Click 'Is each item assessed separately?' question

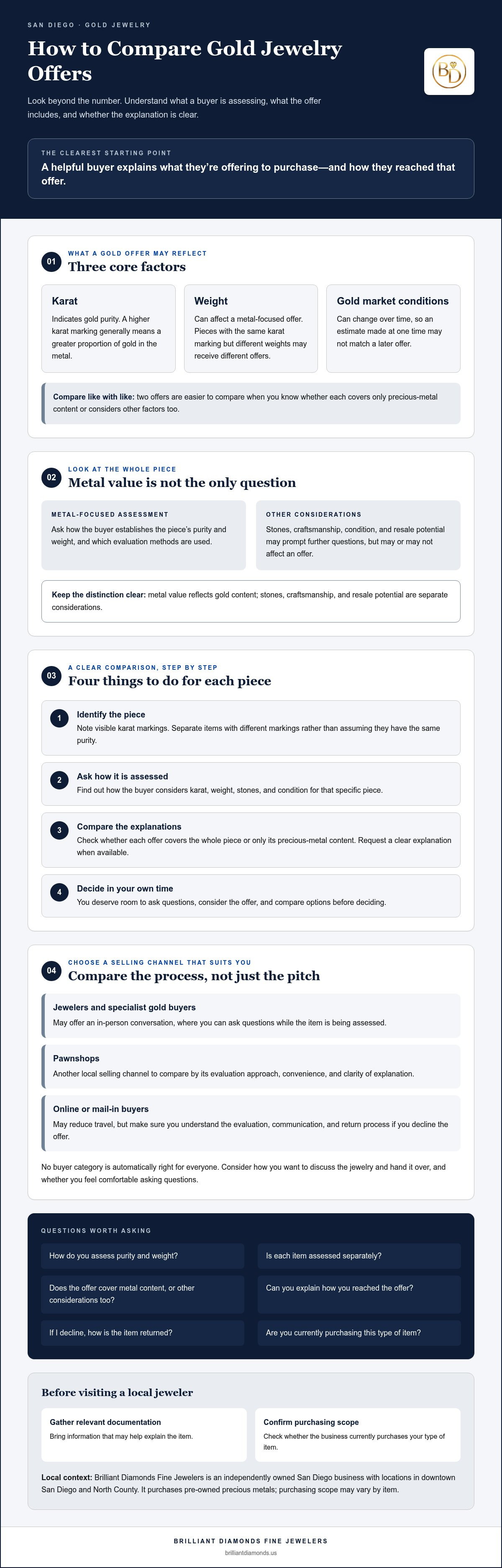[359, 1256]
